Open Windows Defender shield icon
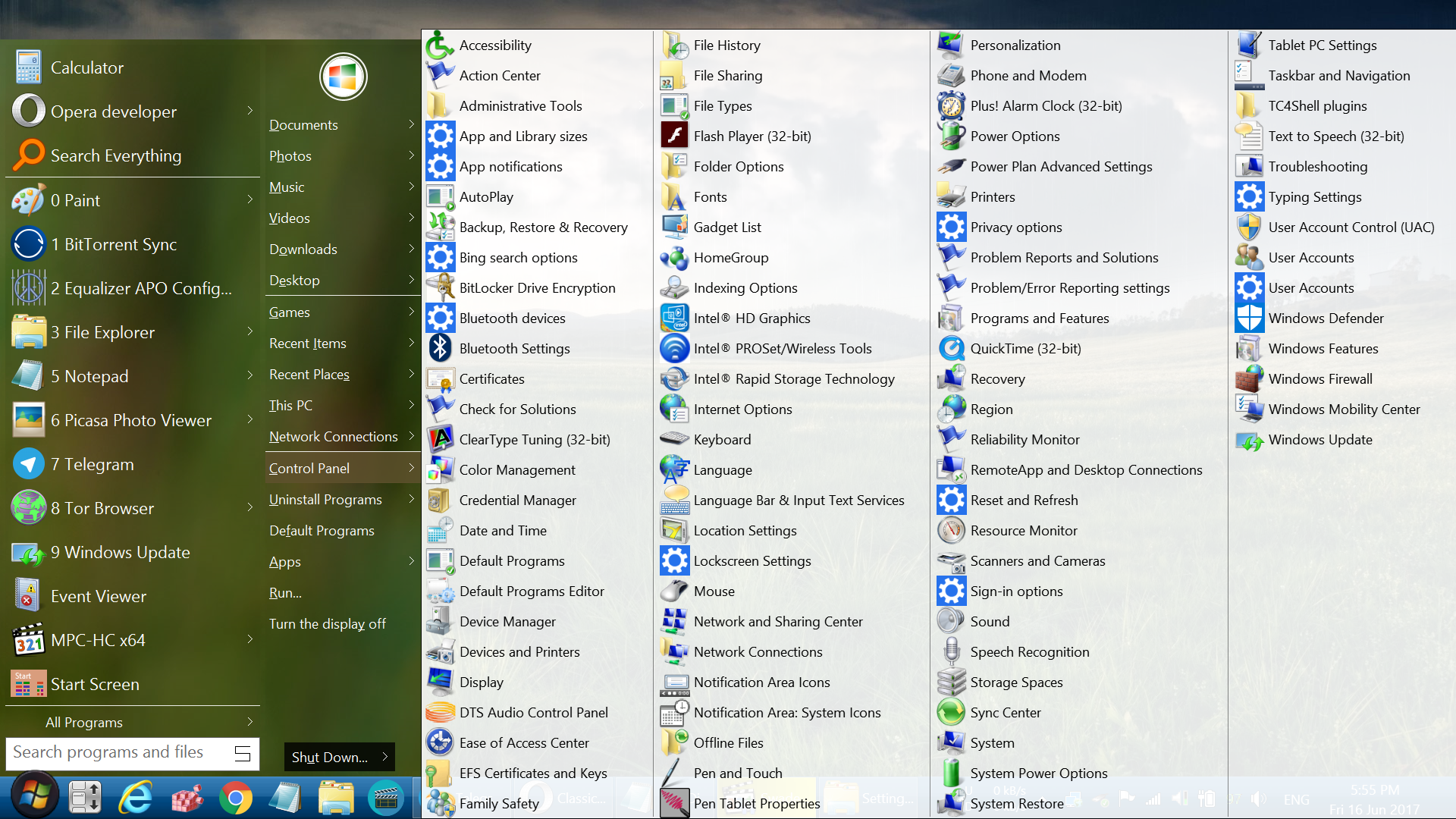The width and height of the screenshot is (1456, 819). [1248, 318]
